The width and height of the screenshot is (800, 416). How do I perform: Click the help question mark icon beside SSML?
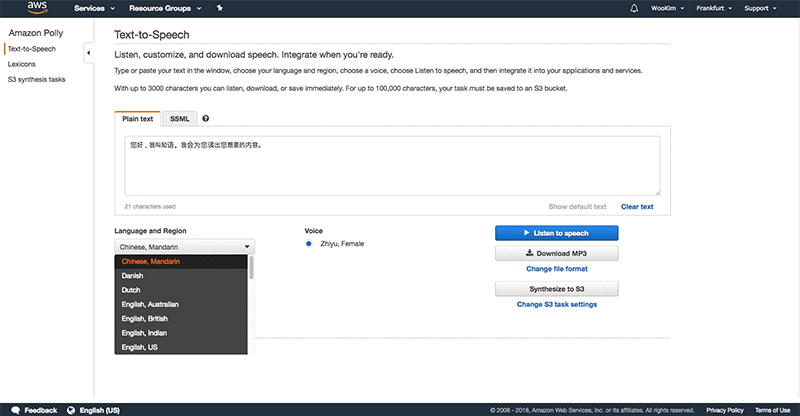[205, 119]
